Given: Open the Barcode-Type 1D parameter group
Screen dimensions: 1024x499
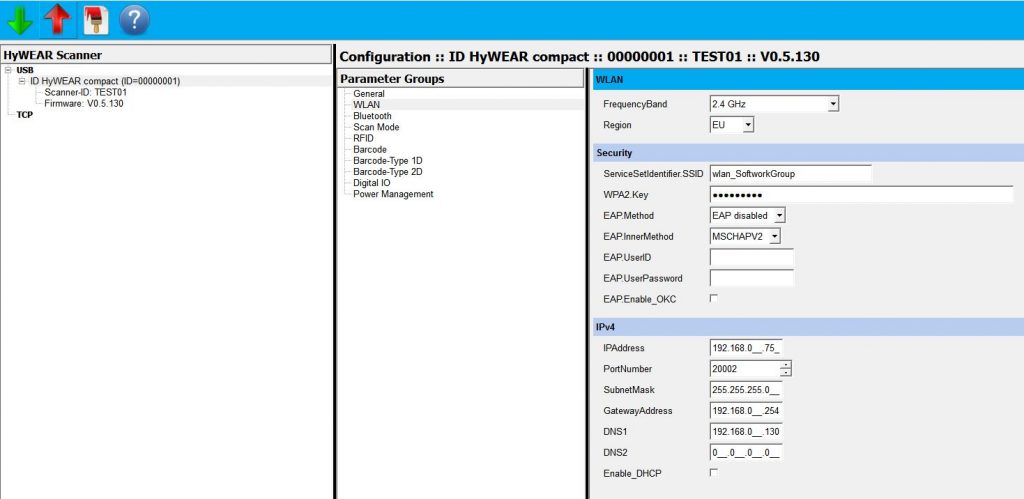Looking at the screenshot, I should click(x=388, y=161).
